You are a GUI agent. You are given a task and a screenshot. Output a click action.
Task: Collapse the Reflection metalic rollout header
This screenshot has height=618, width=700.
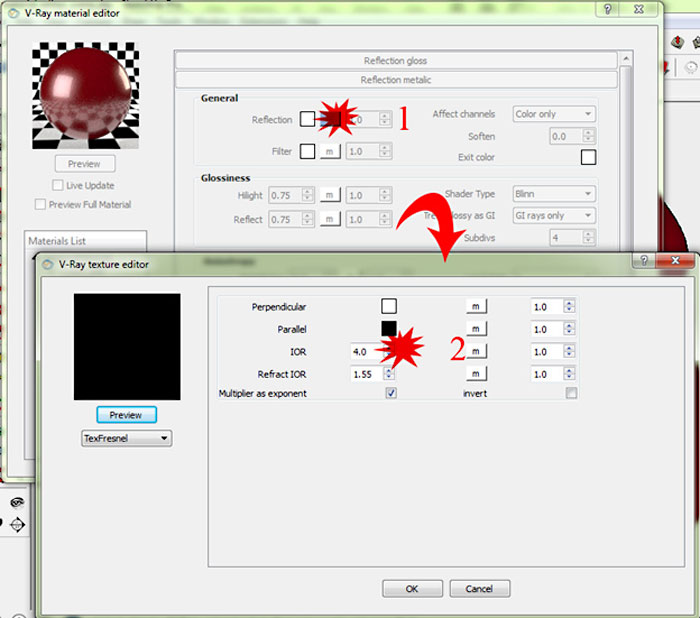(x=396, y=80)
